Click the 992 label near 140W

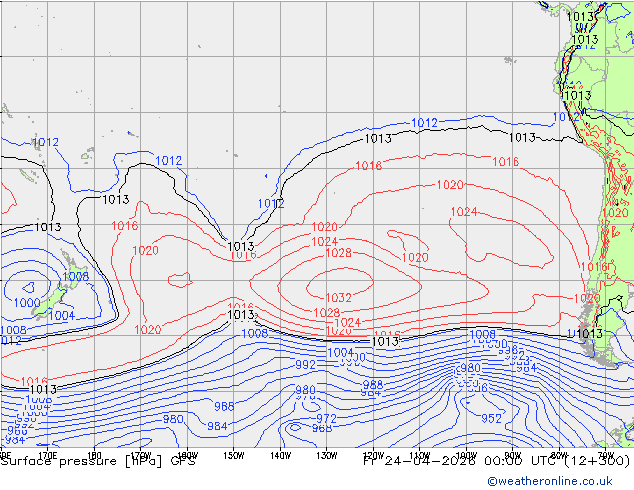pyautogui.click(x=305, y=365)
